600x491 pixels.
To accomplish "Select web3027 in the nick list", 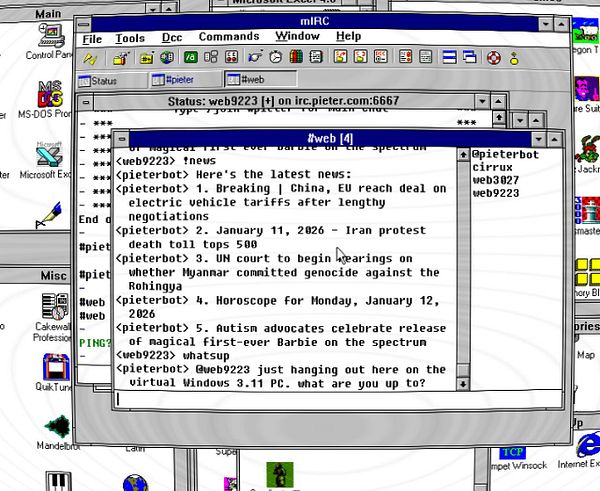I will [x=496, y=180].
